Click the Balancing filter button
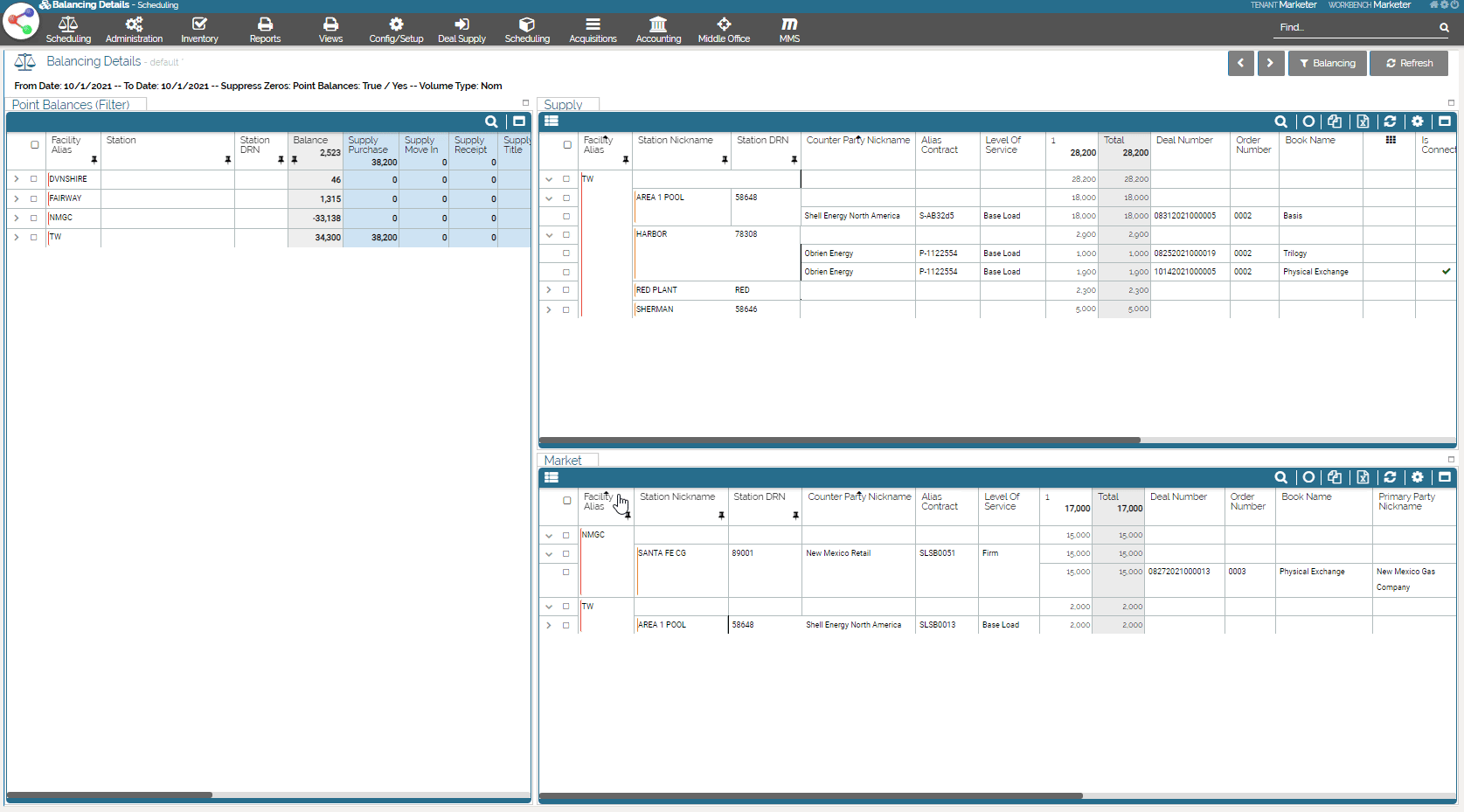 [x=1327, y=63]
